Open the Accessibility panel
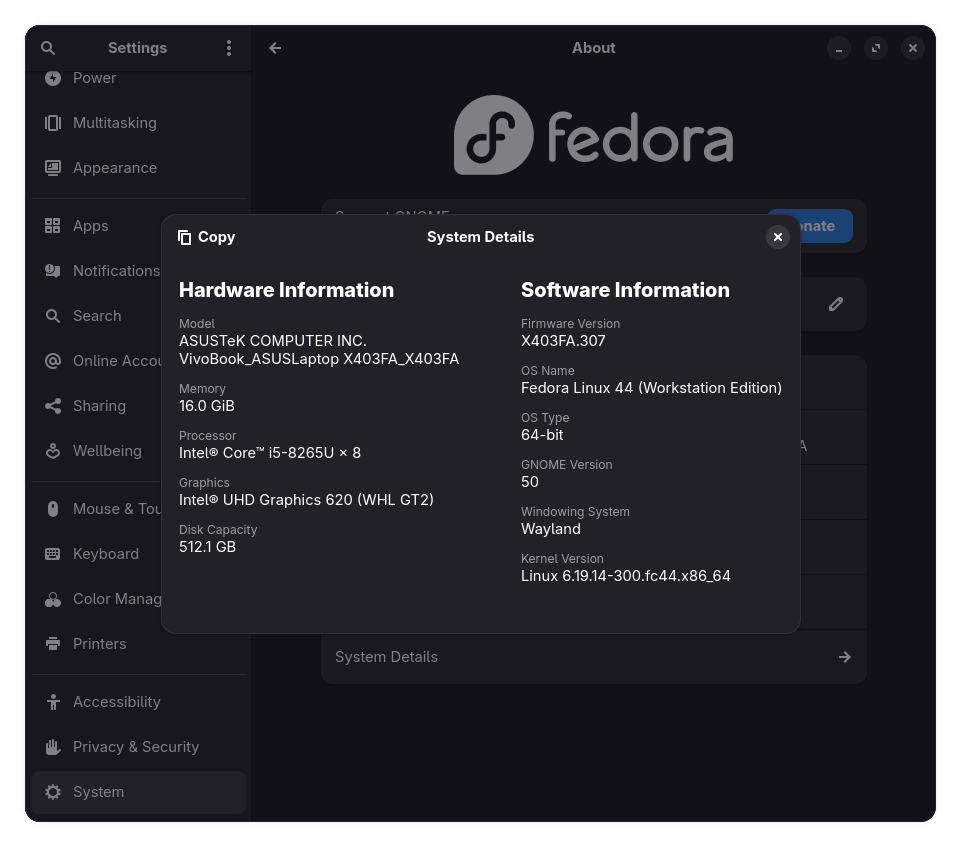The width and height of the screenshot is (961, 847). pyautogui.click(x=116, y=702)
